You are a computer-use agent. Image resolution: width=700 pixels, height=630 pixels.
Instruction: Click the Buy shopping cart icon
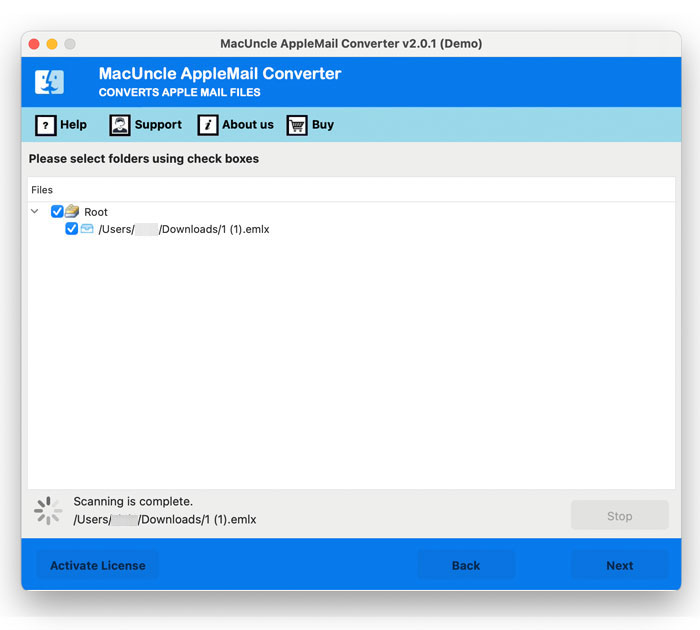(x=297, y=125)
